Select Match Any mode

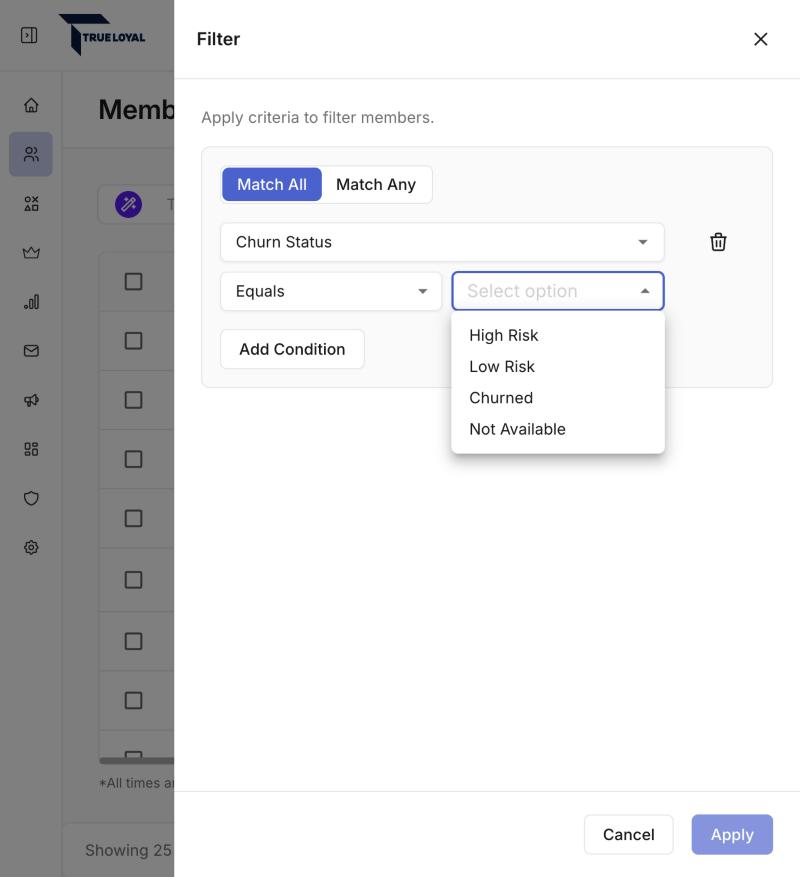point(376,185)
